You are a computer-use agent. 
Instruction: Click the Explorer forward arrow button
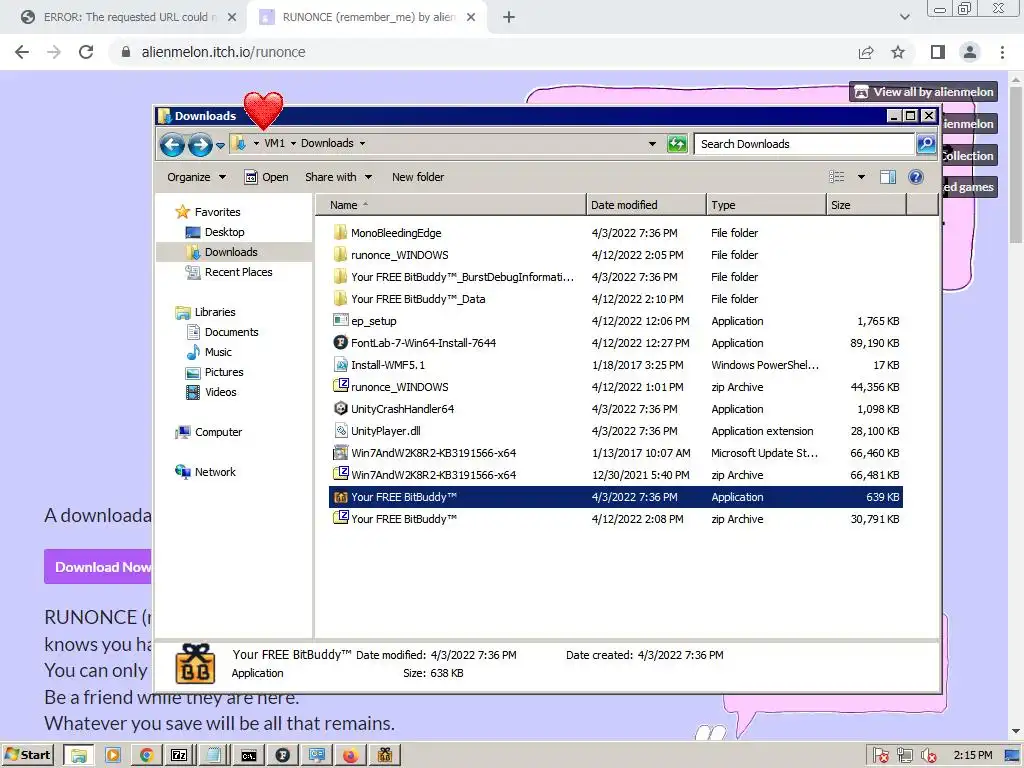(200, 144)
